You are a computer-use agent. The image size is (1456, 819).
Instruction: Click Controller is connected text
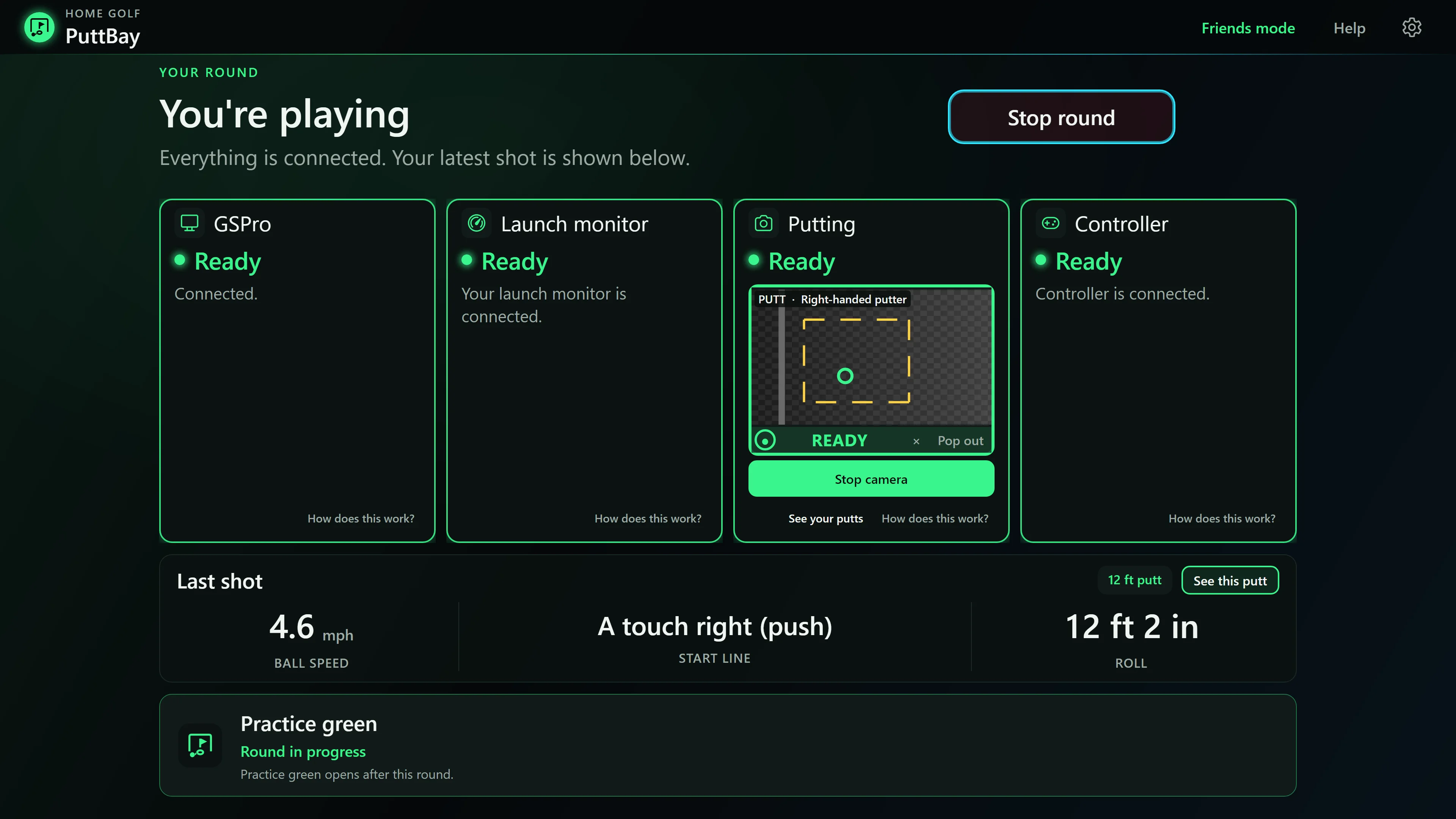pyautogui.click(x=1122, y=294)
